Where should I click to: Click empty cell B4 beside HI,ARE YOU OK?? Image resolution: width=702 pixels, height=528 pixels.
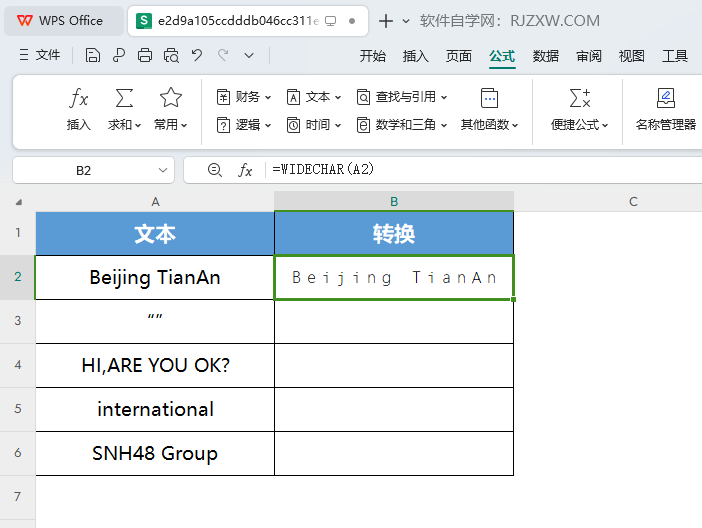[394, 365]
